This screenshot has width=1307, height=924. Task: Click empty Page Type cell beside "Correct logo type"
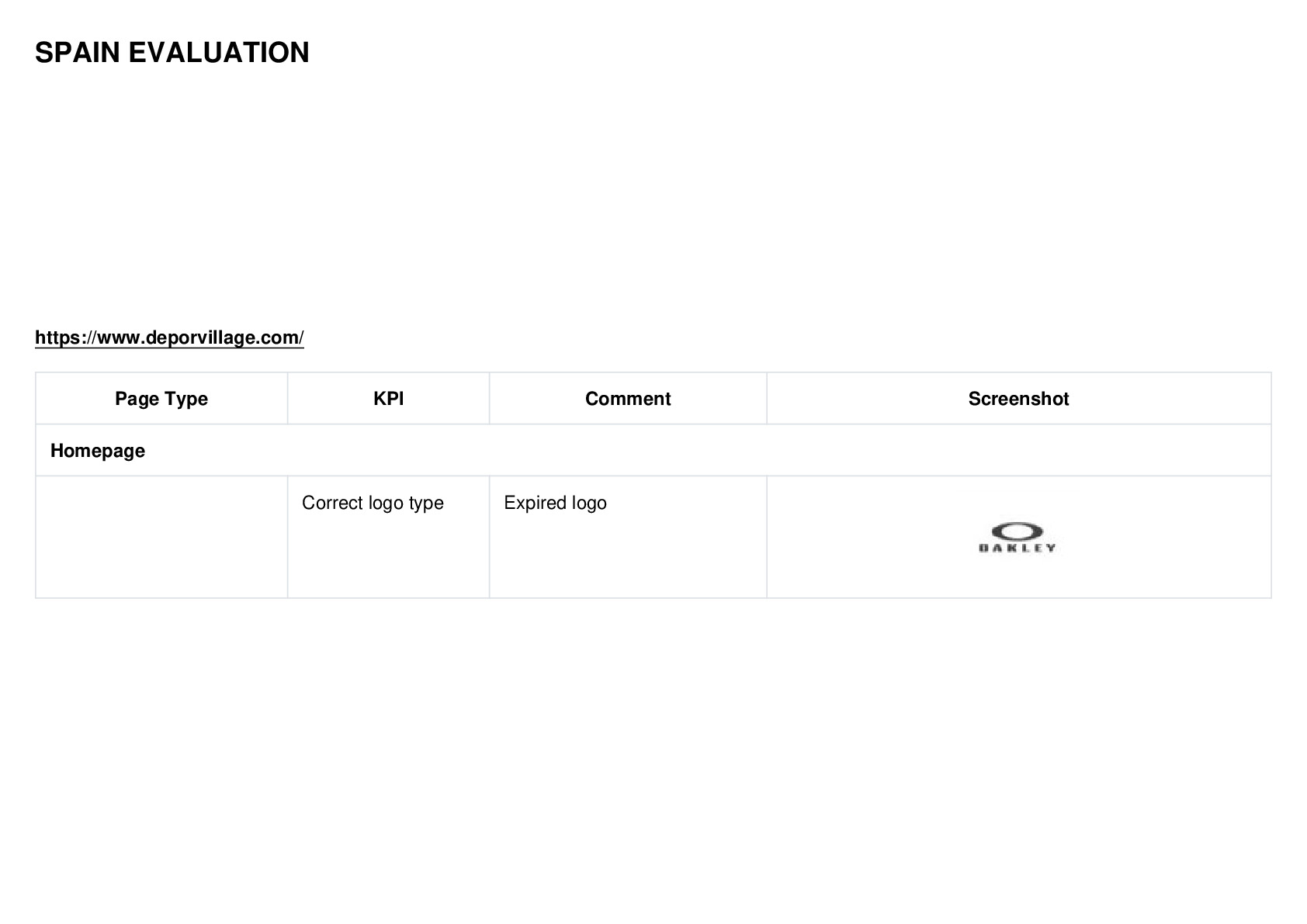(161, 537)
